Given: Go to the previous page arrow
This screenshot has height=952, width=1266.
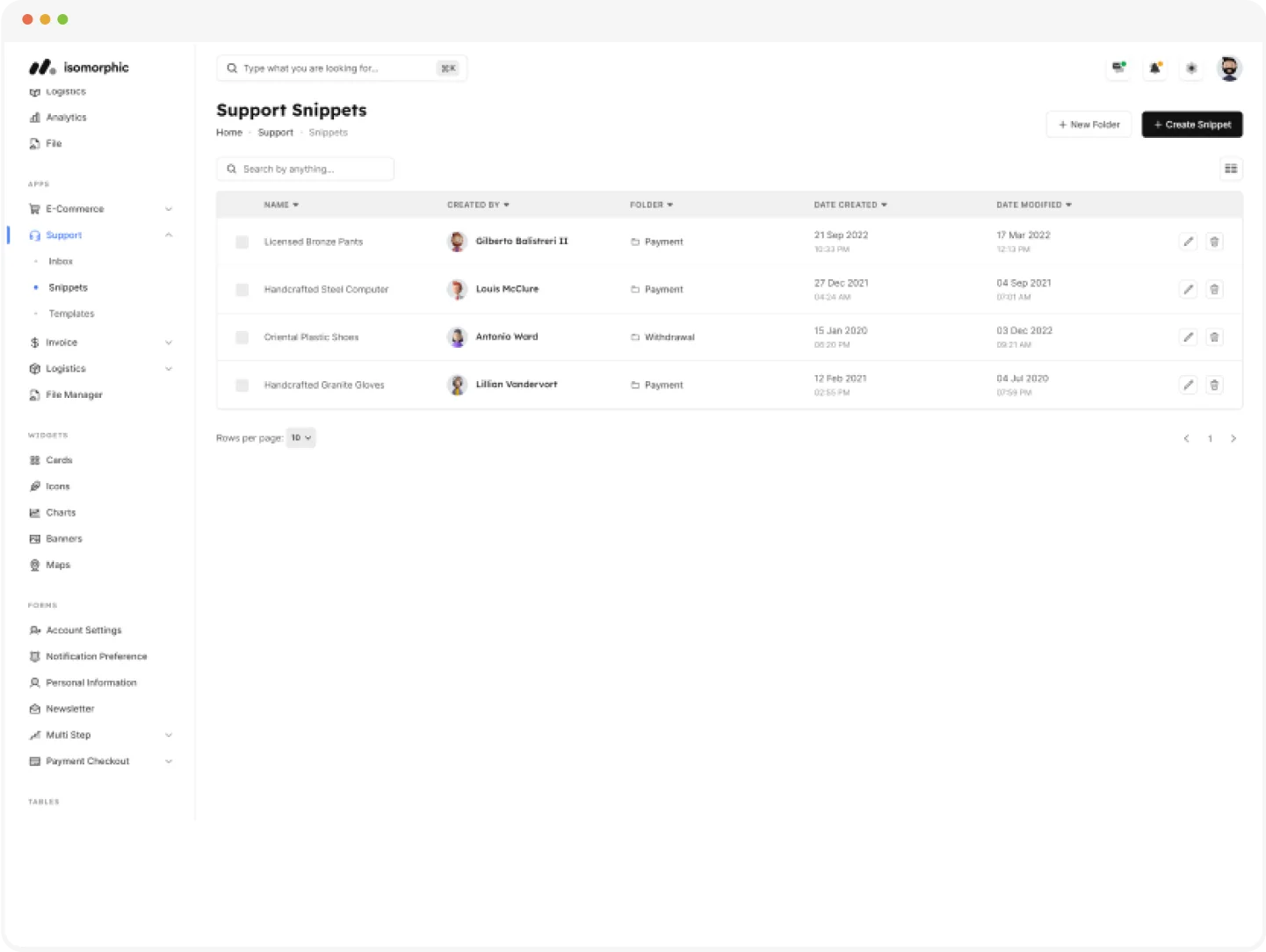Looking at the screenshot, I should [1186, 438].
